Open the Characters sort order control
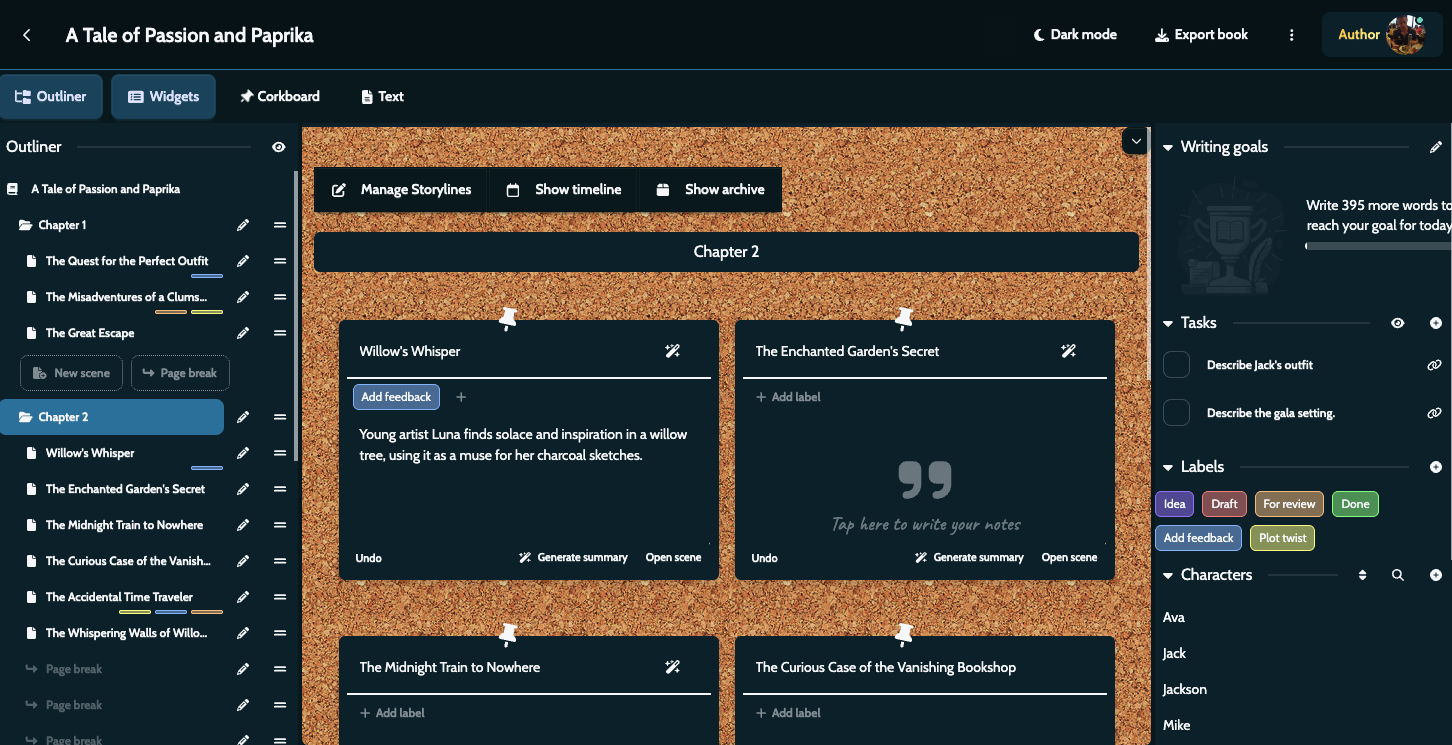 click(x=1362, y=575)
